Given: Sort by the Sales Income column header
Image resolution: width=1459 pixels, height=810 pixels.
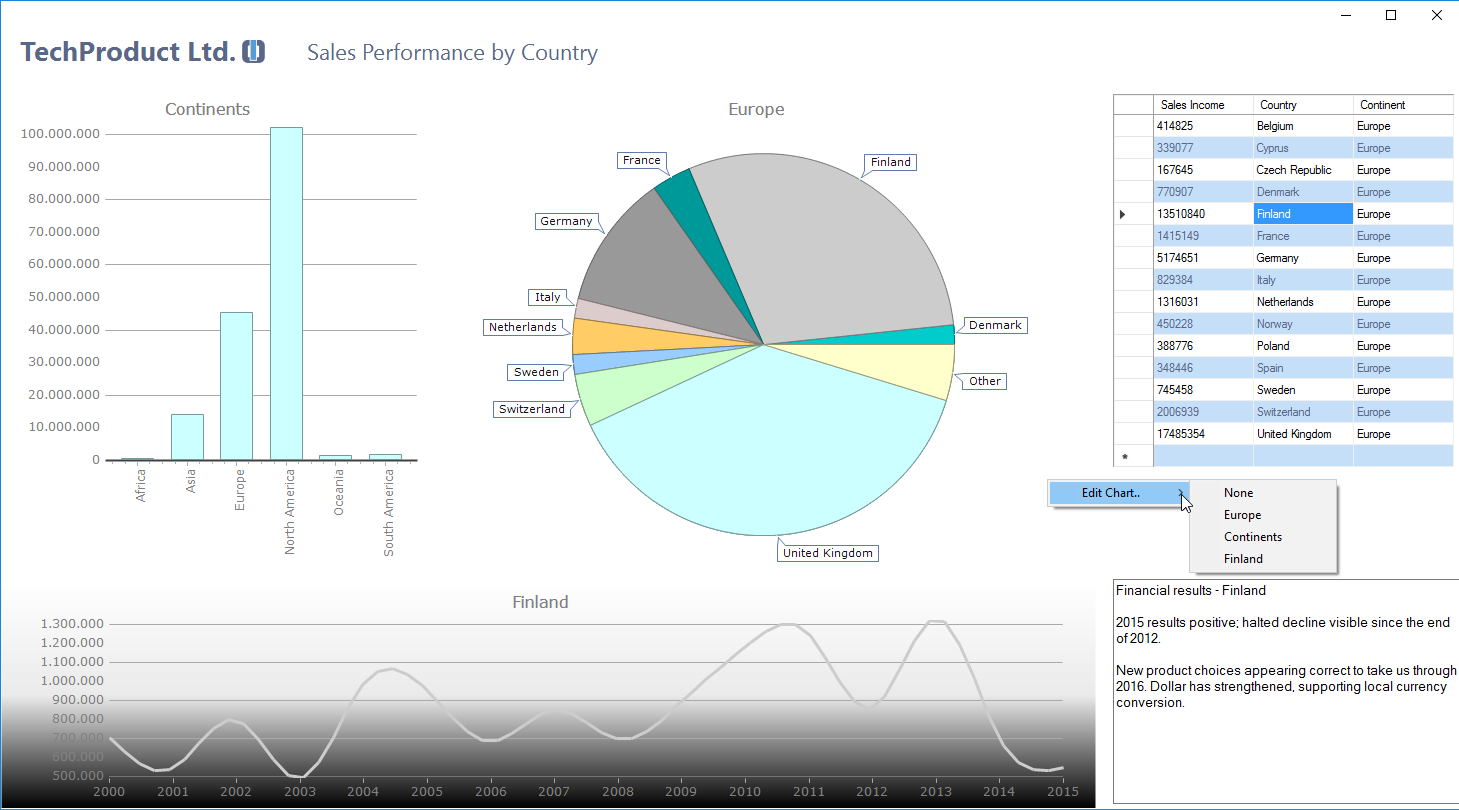Looking at the screenshot, I should pyautogui.click(x=1202, y=105).
